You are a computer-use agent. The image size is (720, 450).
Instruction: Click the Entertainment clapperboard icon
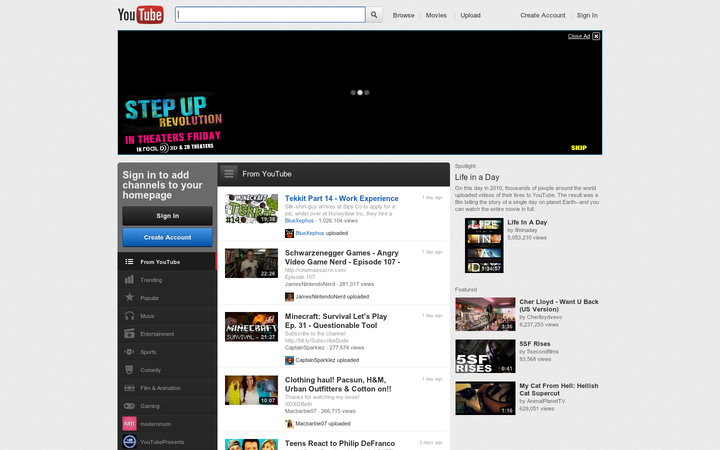pyautogui.click(x=129, y=333)
